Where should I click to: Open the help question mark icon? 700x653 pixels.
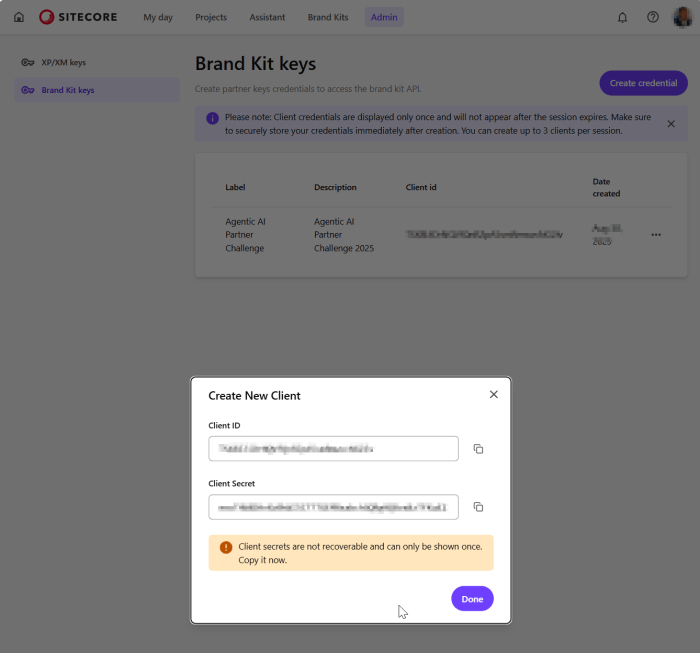tap(652, 17)
